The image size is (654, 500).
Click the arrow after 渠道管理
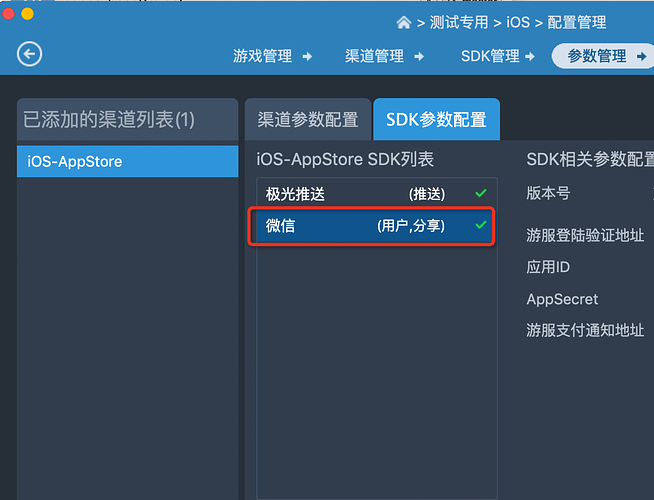click(419, 56)
